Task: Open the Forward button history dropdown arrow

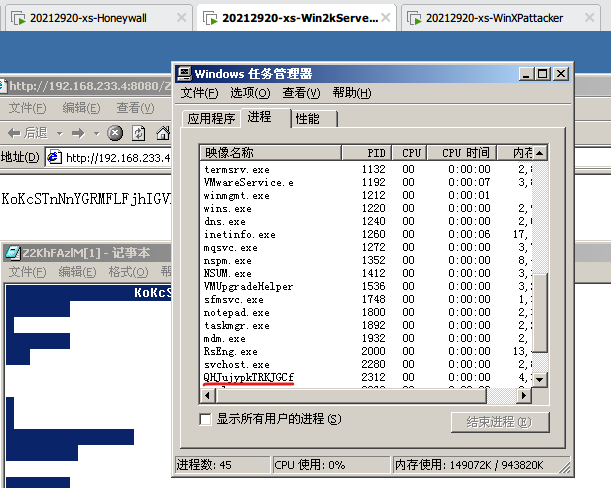Action: tap(96, 134)
